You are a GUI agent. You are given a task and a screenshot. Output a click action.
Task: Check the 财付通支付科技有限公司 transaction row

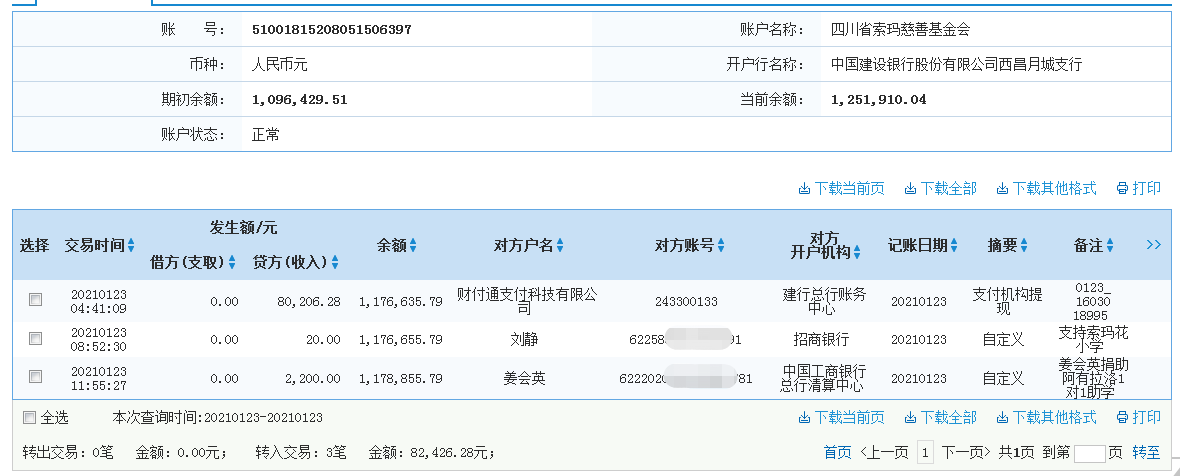click(x=36, y=300)
